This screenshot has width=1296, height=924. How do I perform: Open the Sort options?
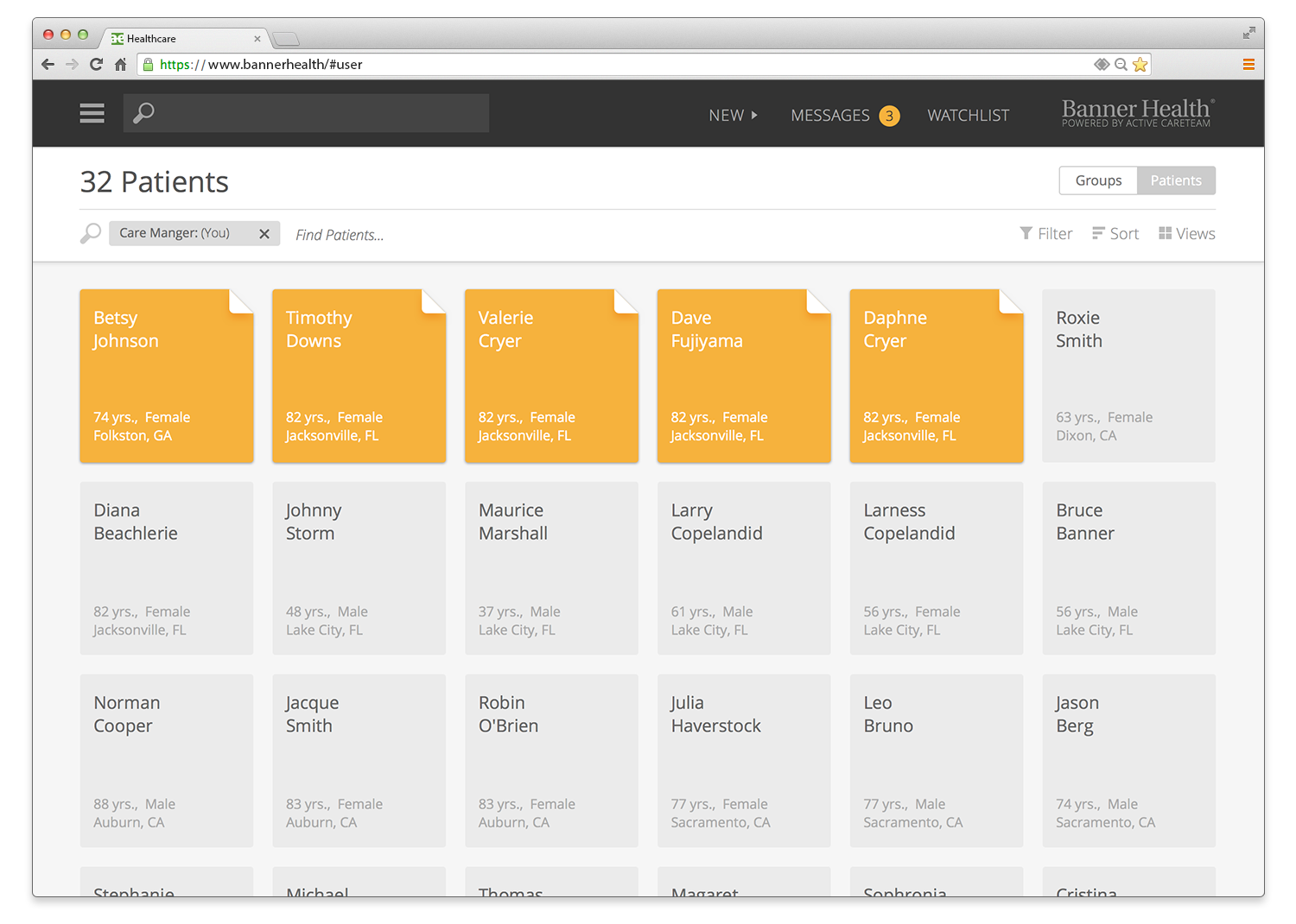coord(1115,233)
